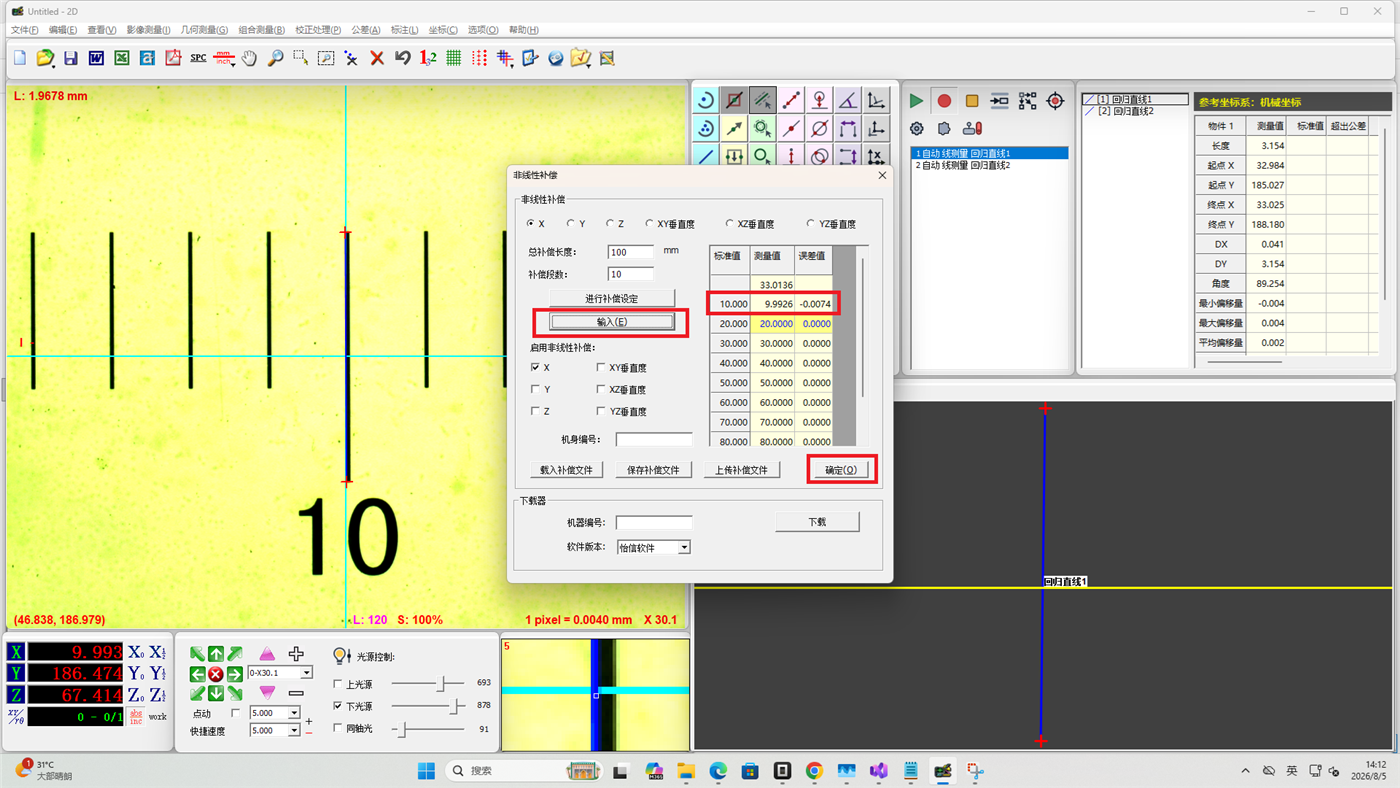Click the 保存补偿文件 button
The height and width of the screenshot is (788, 1400).
point(653,469)
